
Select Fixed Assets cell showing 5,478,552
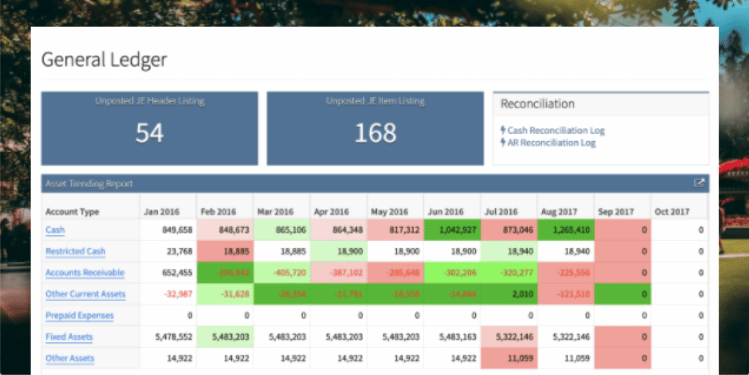pyautogui.click(x=168, y=337)
